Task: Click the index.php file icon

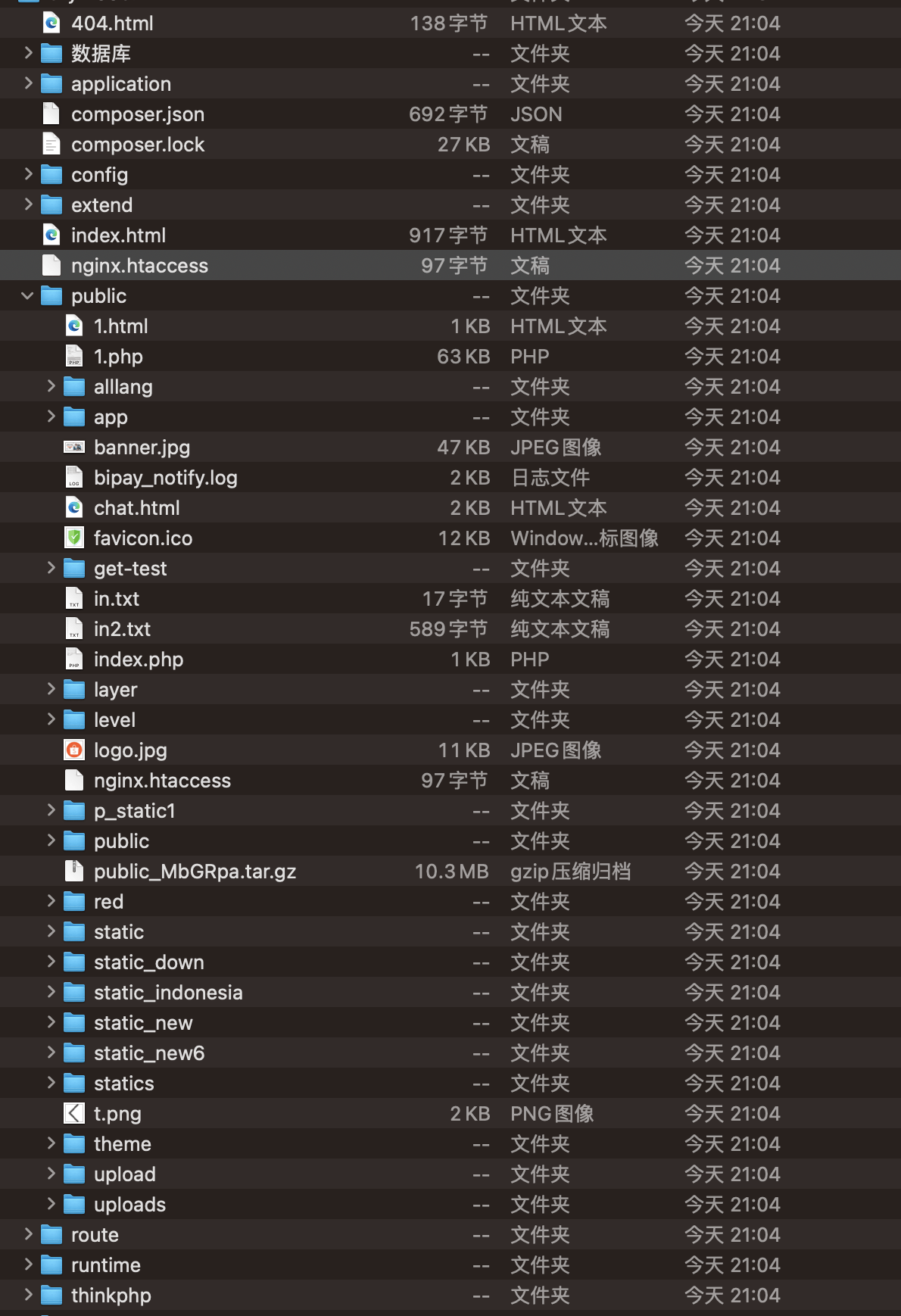Action: pyautogui.click(x=74, y=660)
